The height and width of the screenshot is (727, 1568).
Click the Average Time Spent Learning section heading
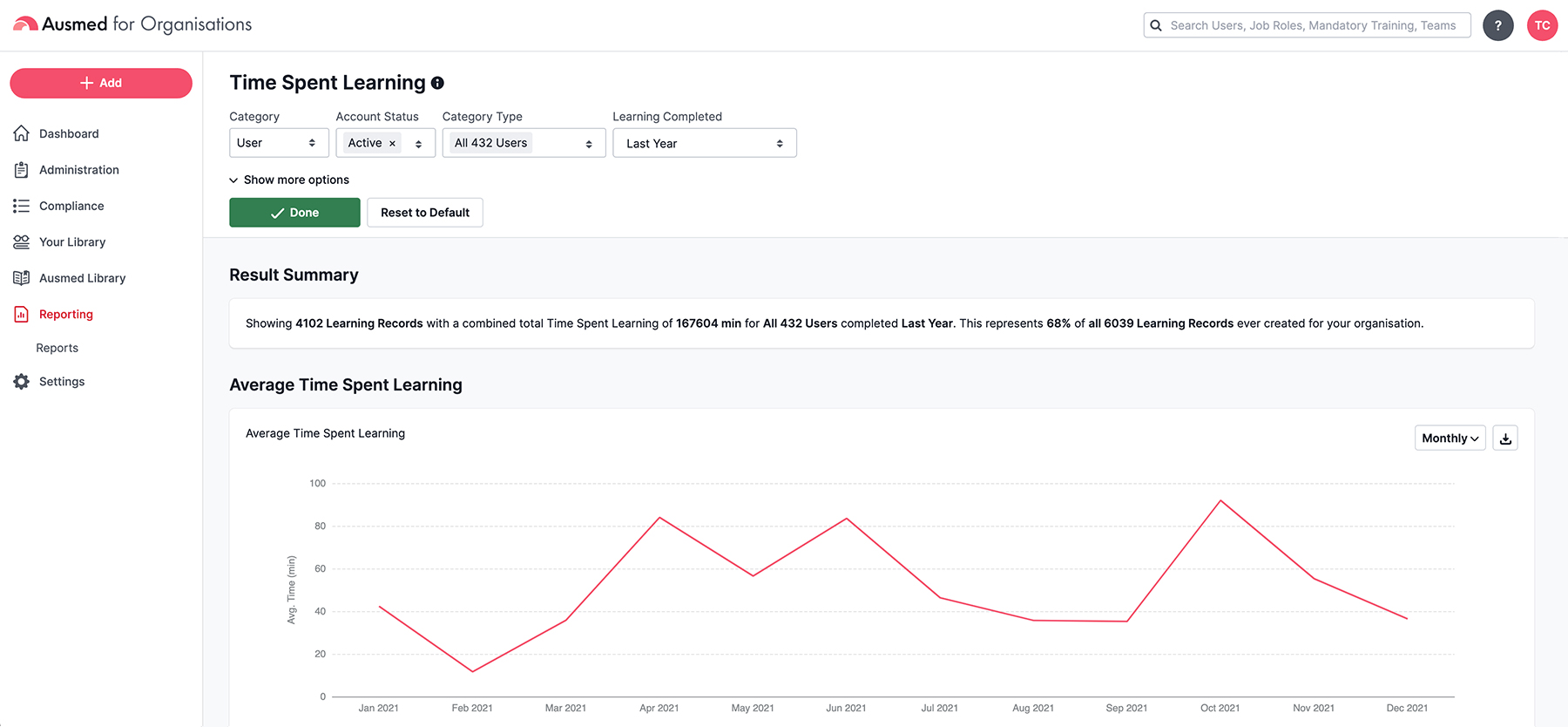tap(346, 384)
